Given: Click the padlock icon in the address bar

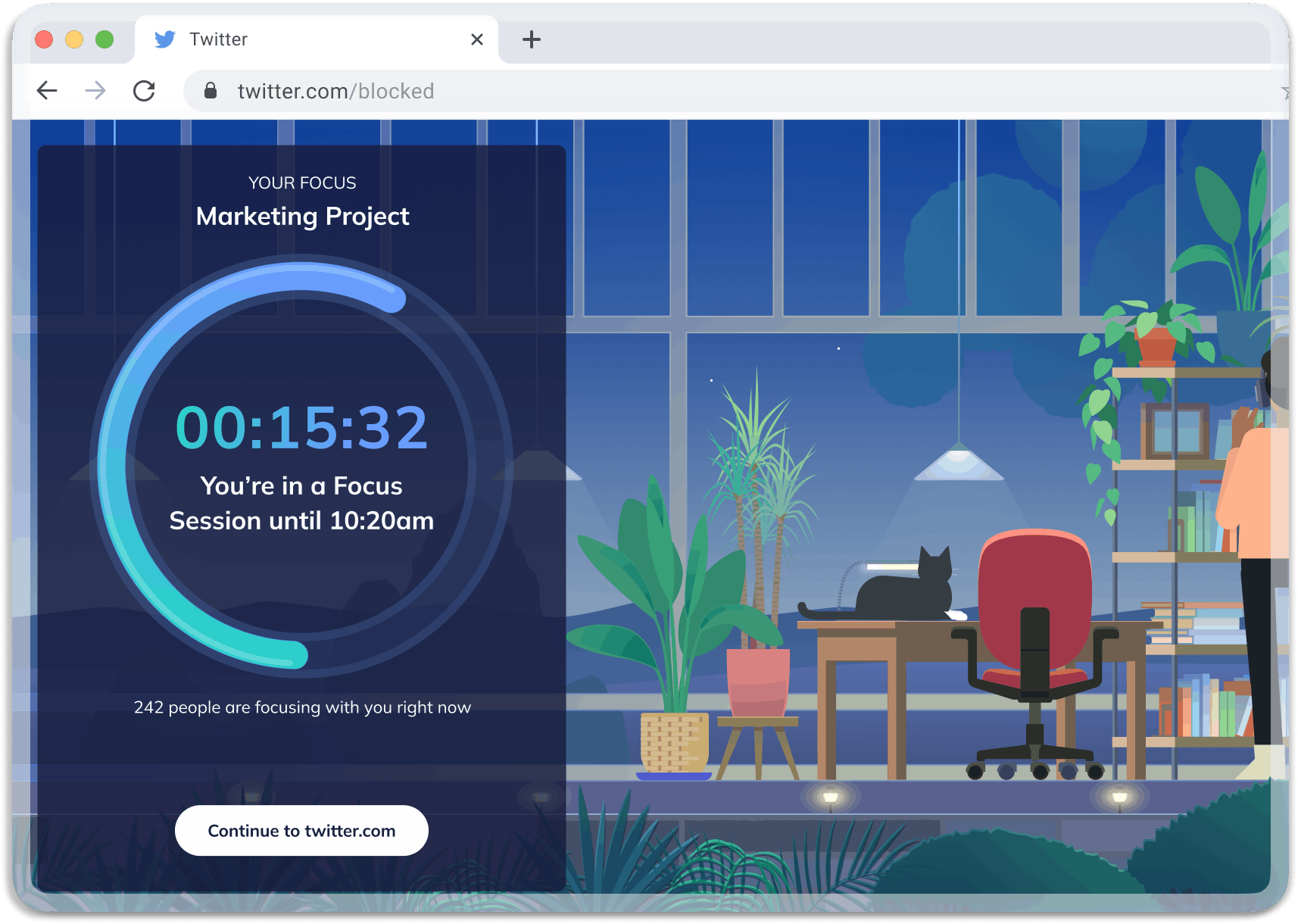Looking at the screenshot, I should (x=211, y=91).
